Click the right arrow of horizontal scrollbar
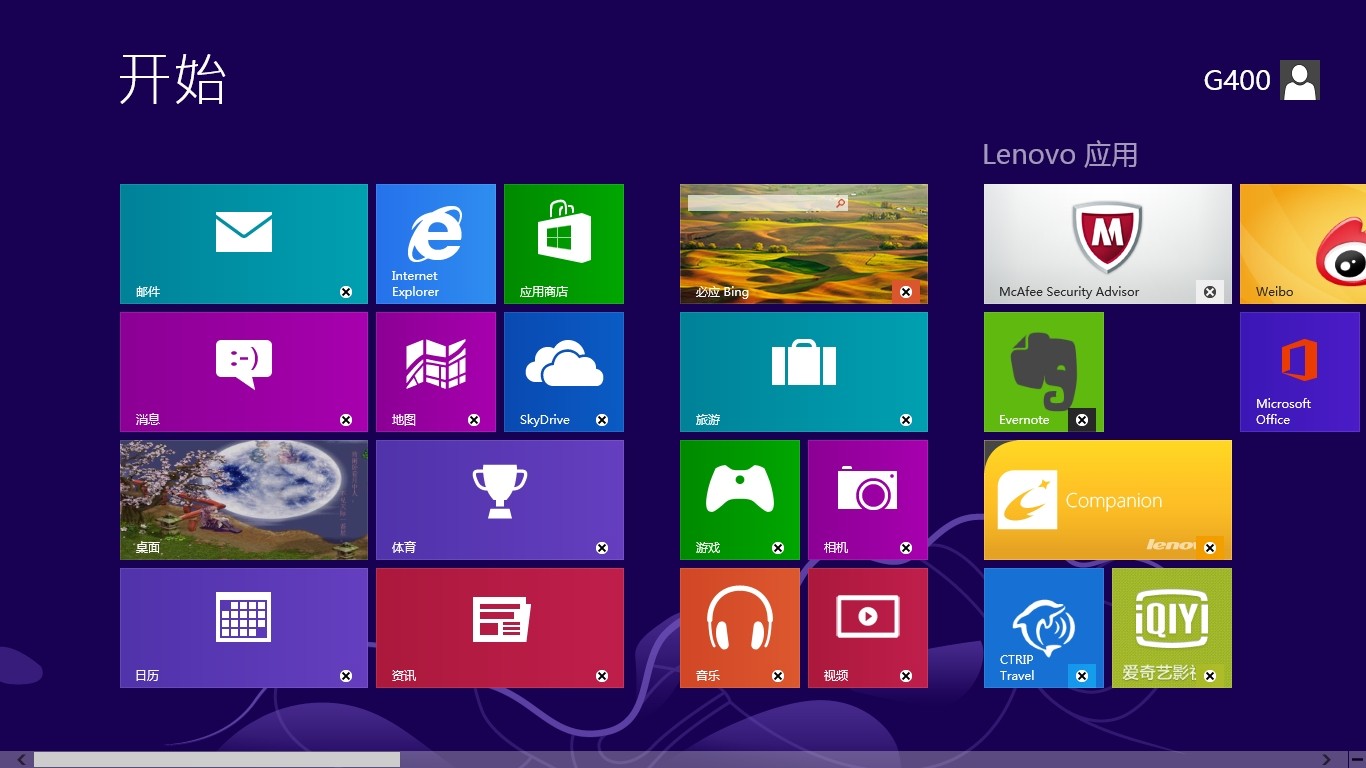Viewport: 1366px width, 768px height. pos(1327,760)
